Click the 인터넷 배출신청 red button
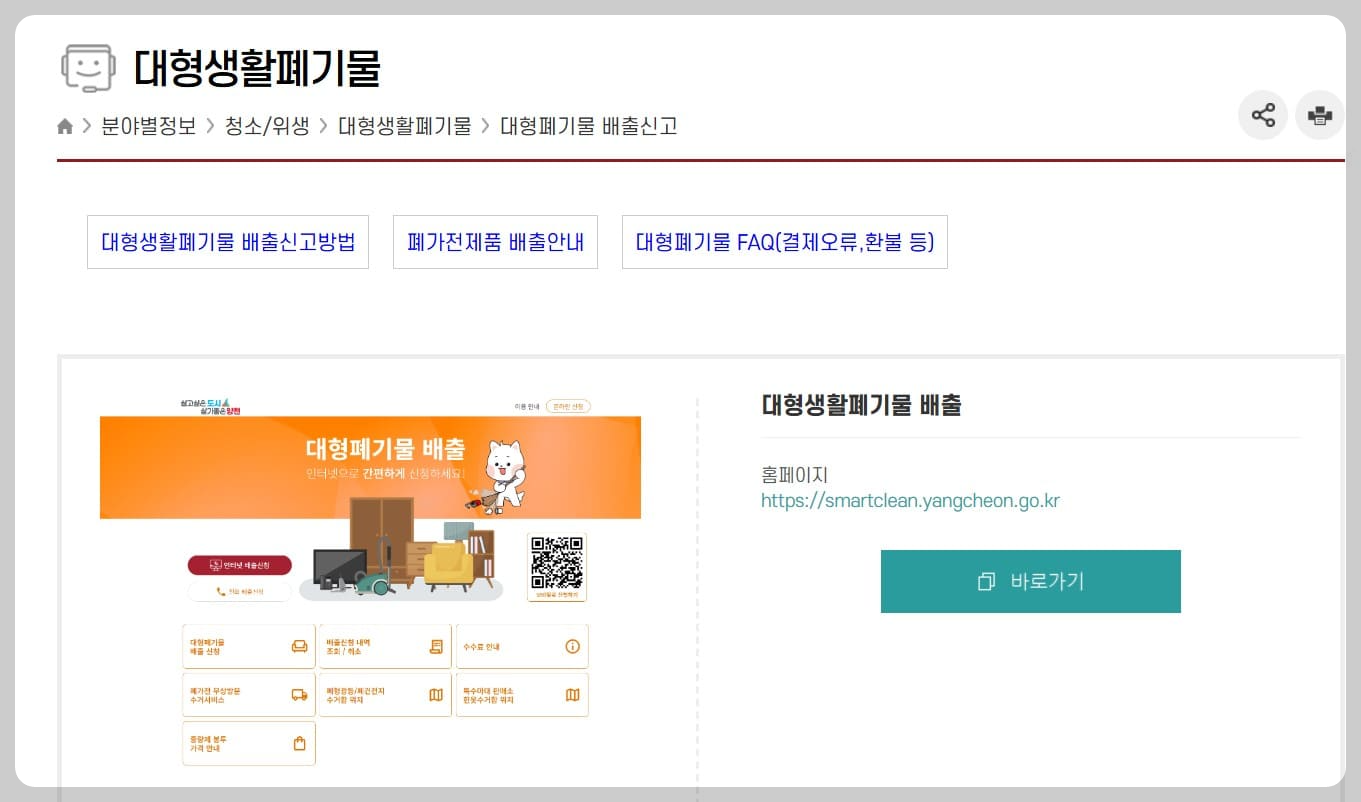Image resolution: width=1361 pixels, height=802 pixels. pos(238,566)
